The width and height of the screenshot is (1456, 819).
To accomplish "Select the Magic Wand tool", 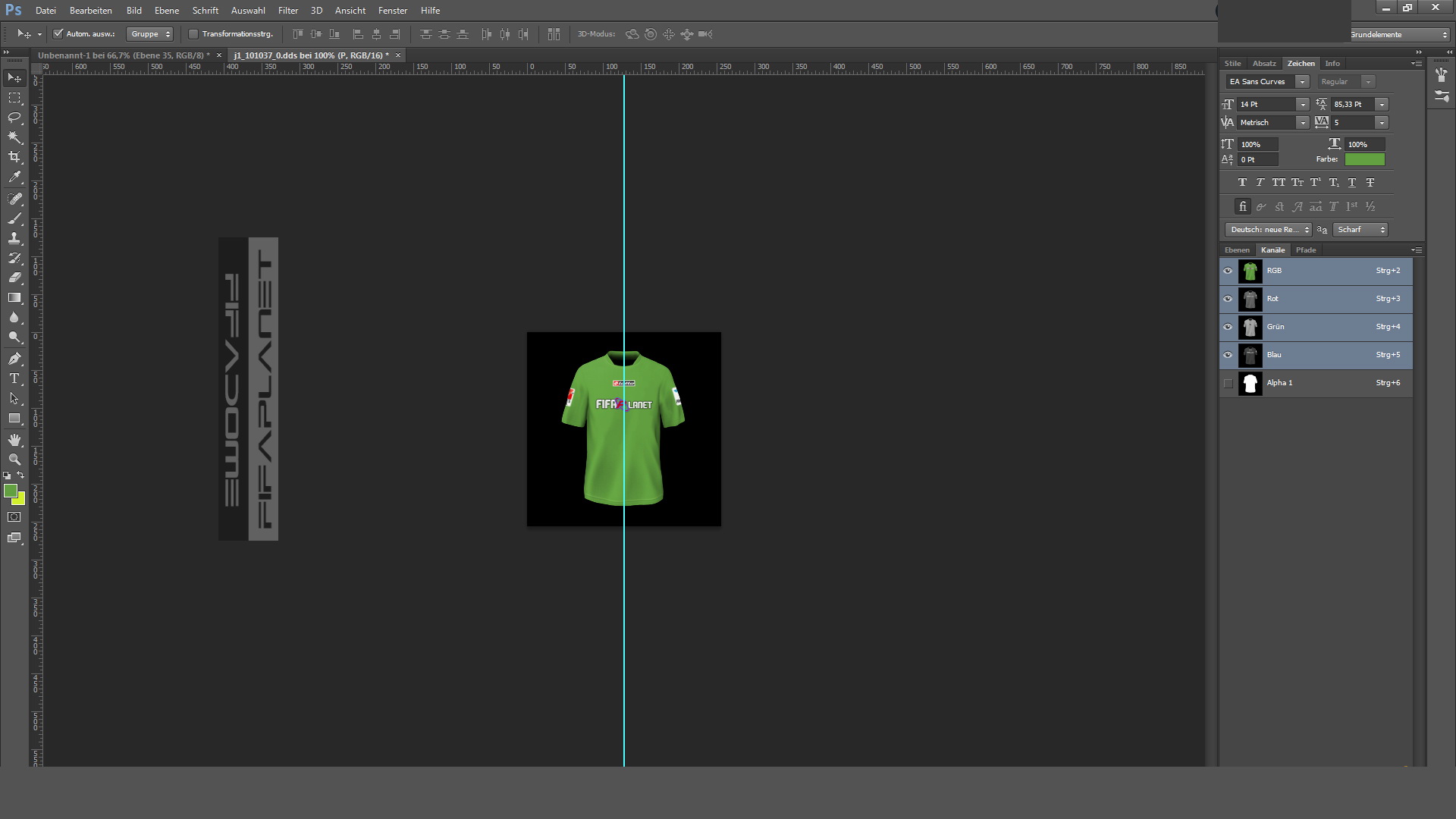I will coord(14,137).
